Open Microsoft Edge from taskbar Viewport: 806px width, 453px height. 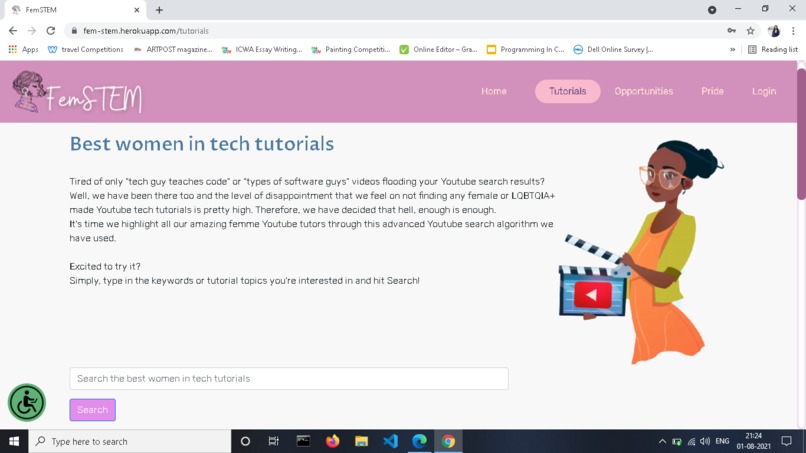419,441
